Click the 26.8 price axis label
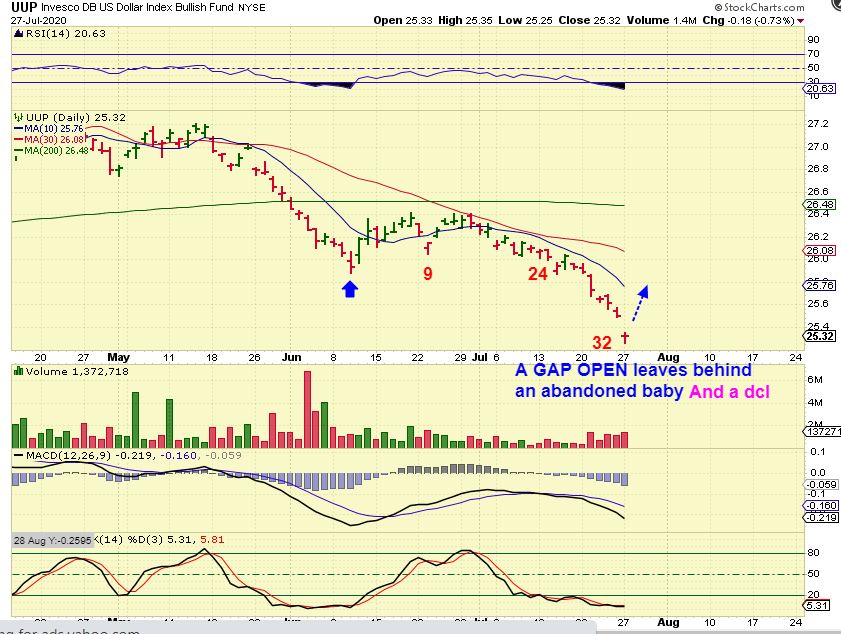The width and height of the screenshot is (841, 634). (x=817, y=169)
